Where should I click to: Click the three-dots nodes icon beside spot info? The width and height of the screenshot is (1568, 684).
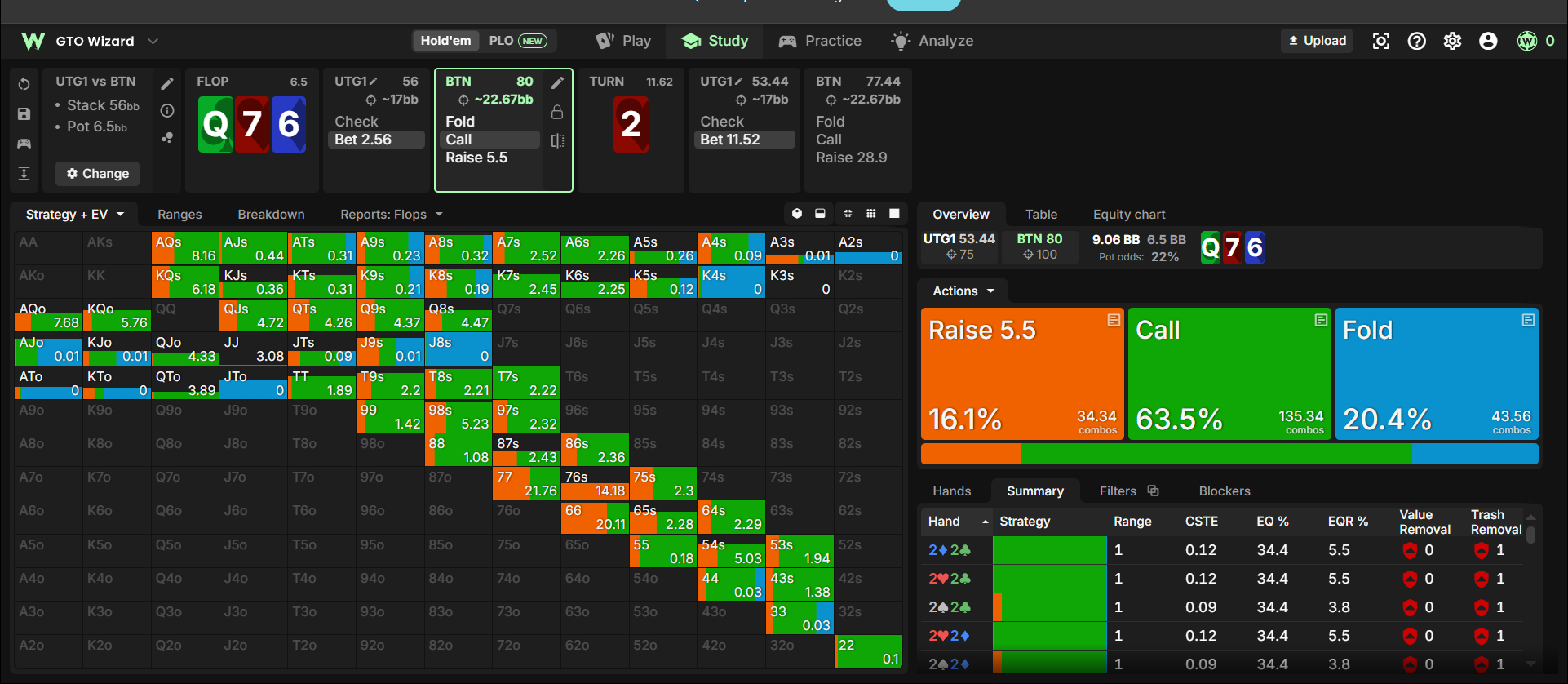point(167,138)
